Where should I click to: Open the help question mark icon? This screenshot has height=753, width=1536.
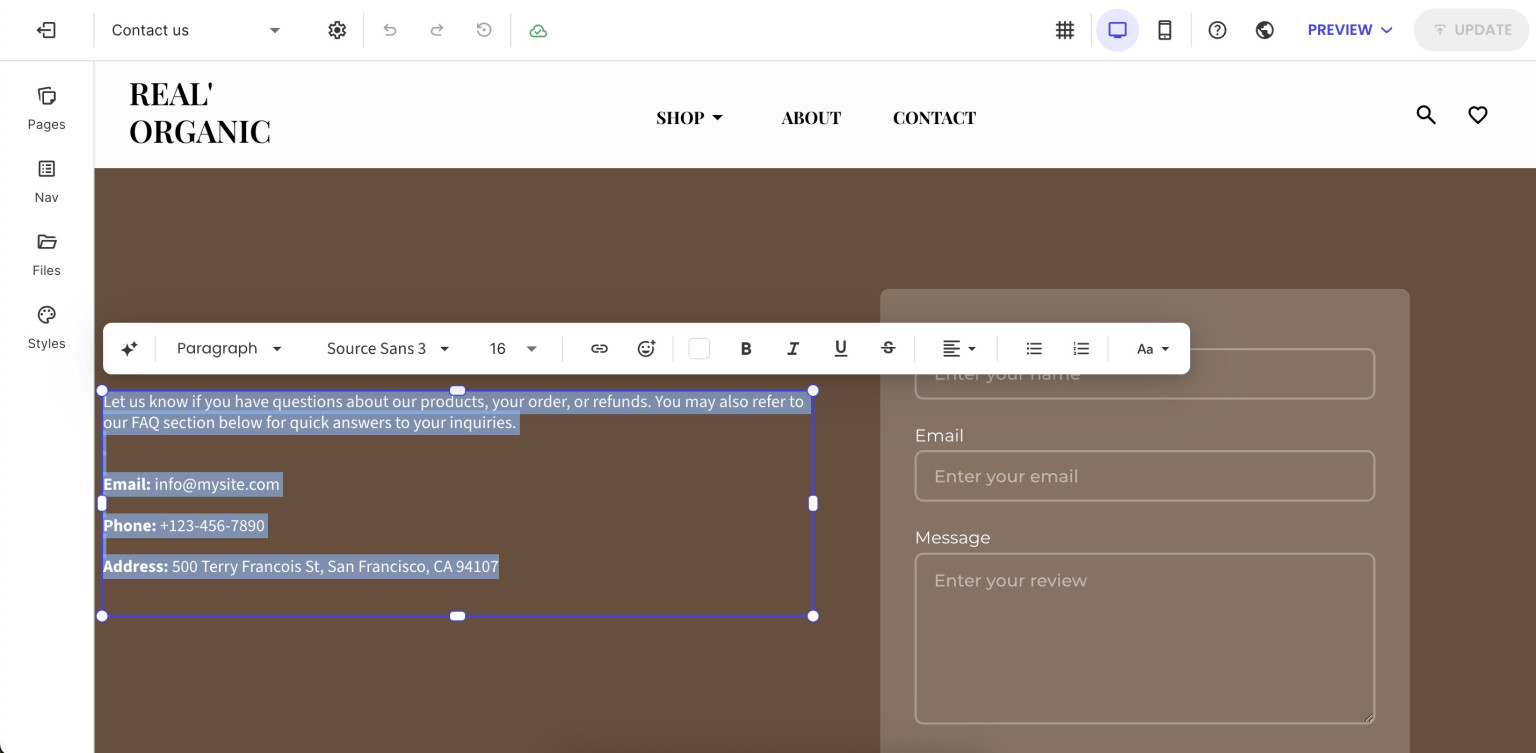coord(1217,30)
